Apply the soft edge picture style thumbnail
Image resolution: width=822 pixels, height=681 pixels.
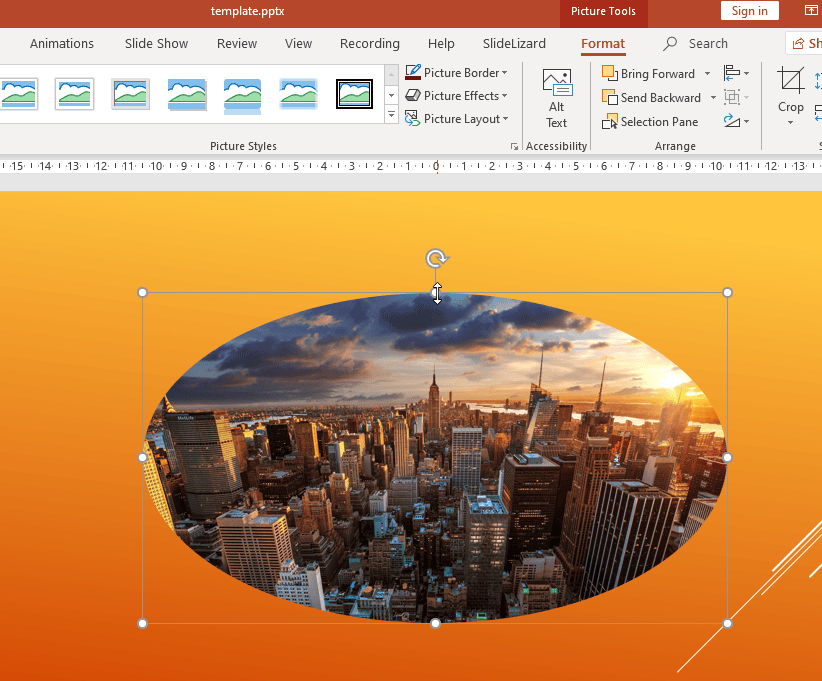pyautogui.click(x=298, y=94)
